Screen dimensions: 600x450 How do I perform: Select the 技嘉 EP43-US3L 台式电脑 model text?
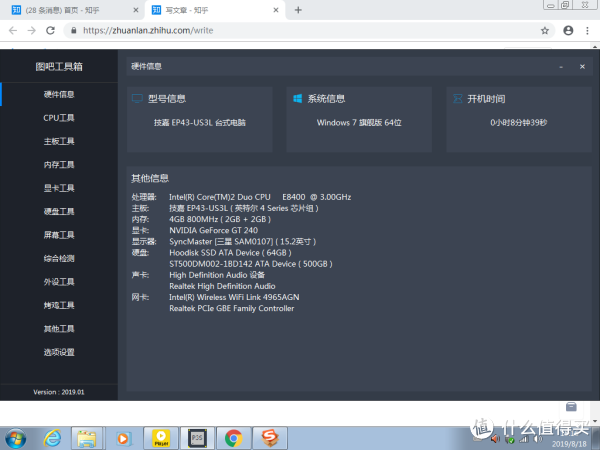(x=200, y=123)
